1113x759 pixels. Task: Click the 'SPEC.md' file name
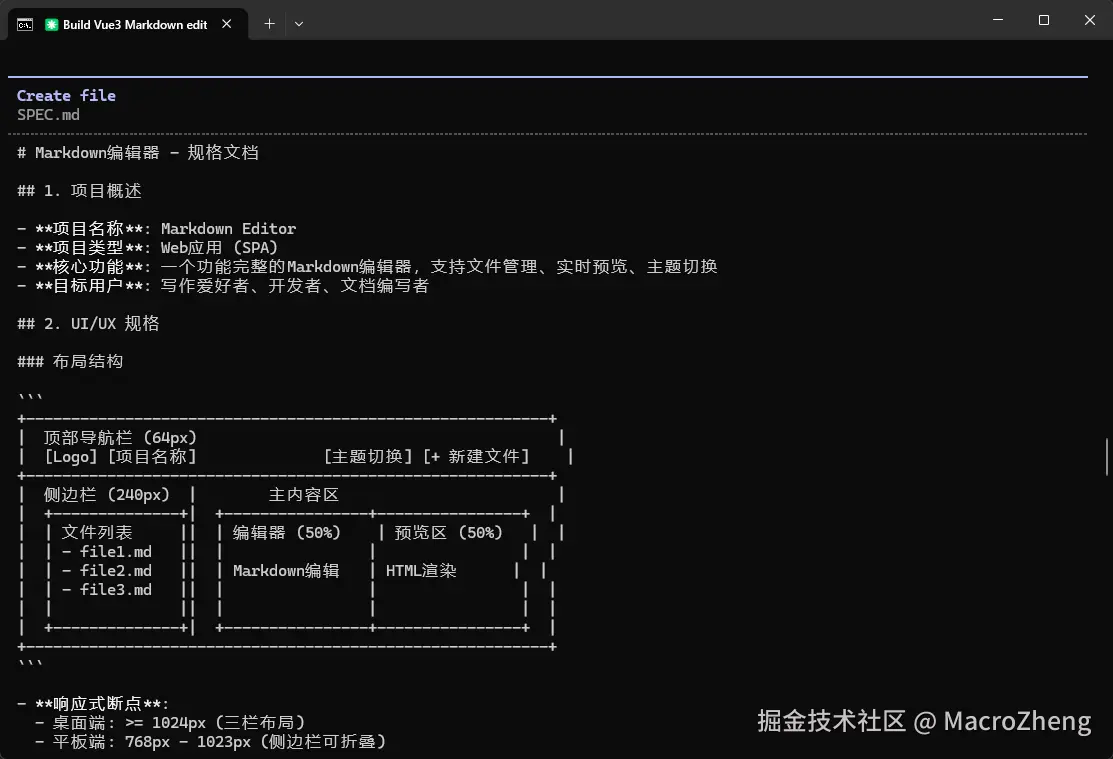tap(48, 114)
